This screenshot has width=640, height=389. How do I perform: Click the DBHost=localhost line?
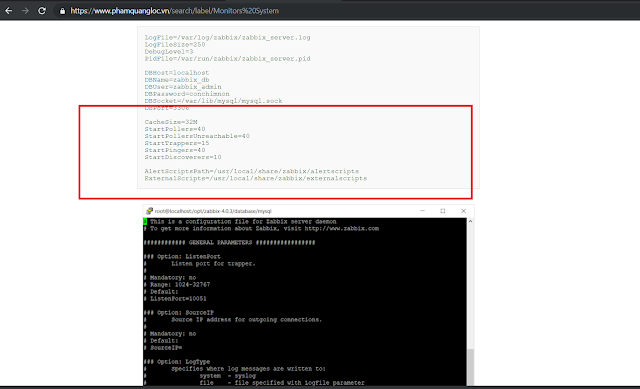(176, 73)
